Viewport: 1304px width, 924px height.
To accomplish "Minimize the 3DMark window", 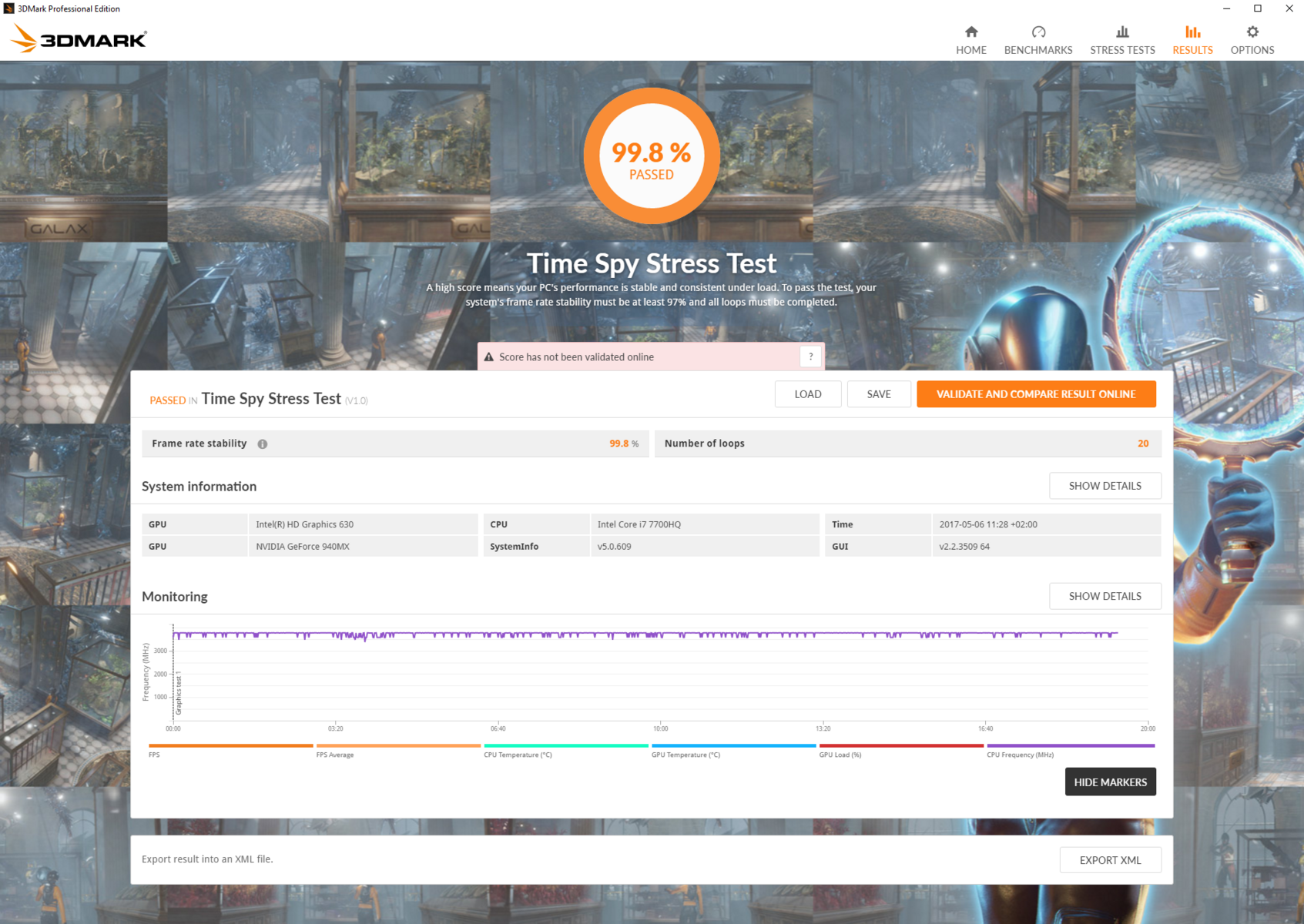I will [1226, 8].
